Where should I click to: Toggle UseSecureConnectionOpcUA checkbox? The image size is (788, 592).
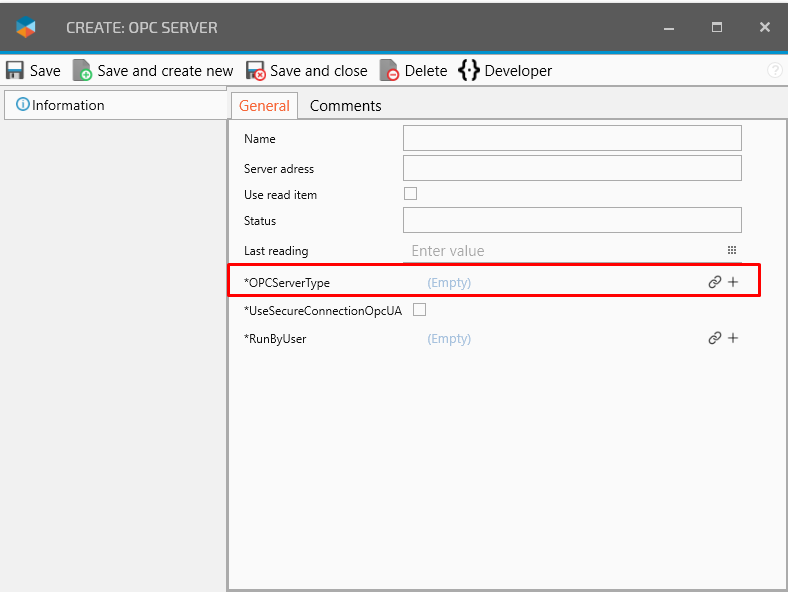(x=419, y=310)
